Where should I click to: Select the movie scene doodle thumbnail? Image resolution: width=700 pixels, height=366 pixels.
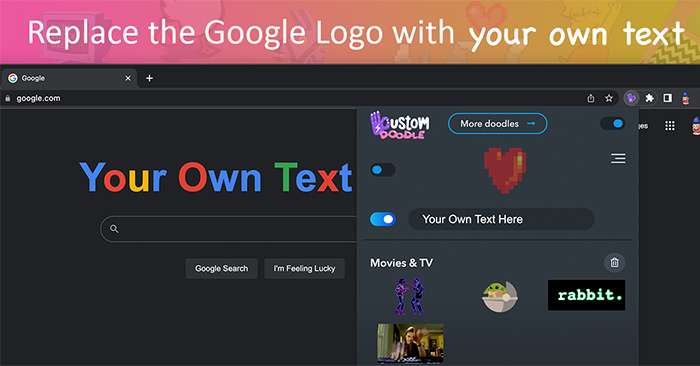point(410,343)
